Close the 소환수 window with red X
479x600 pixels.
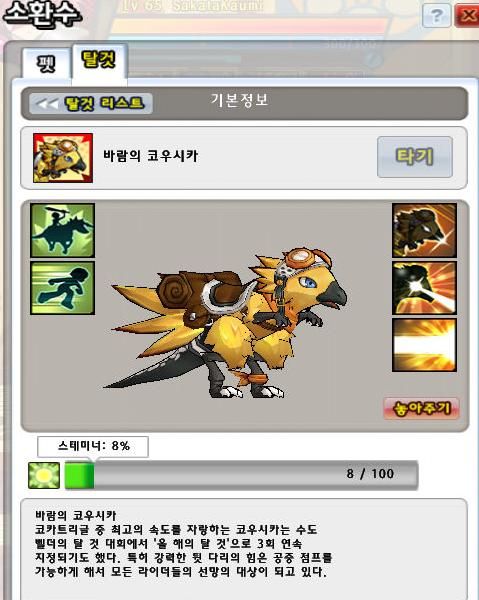coord(467,15)
